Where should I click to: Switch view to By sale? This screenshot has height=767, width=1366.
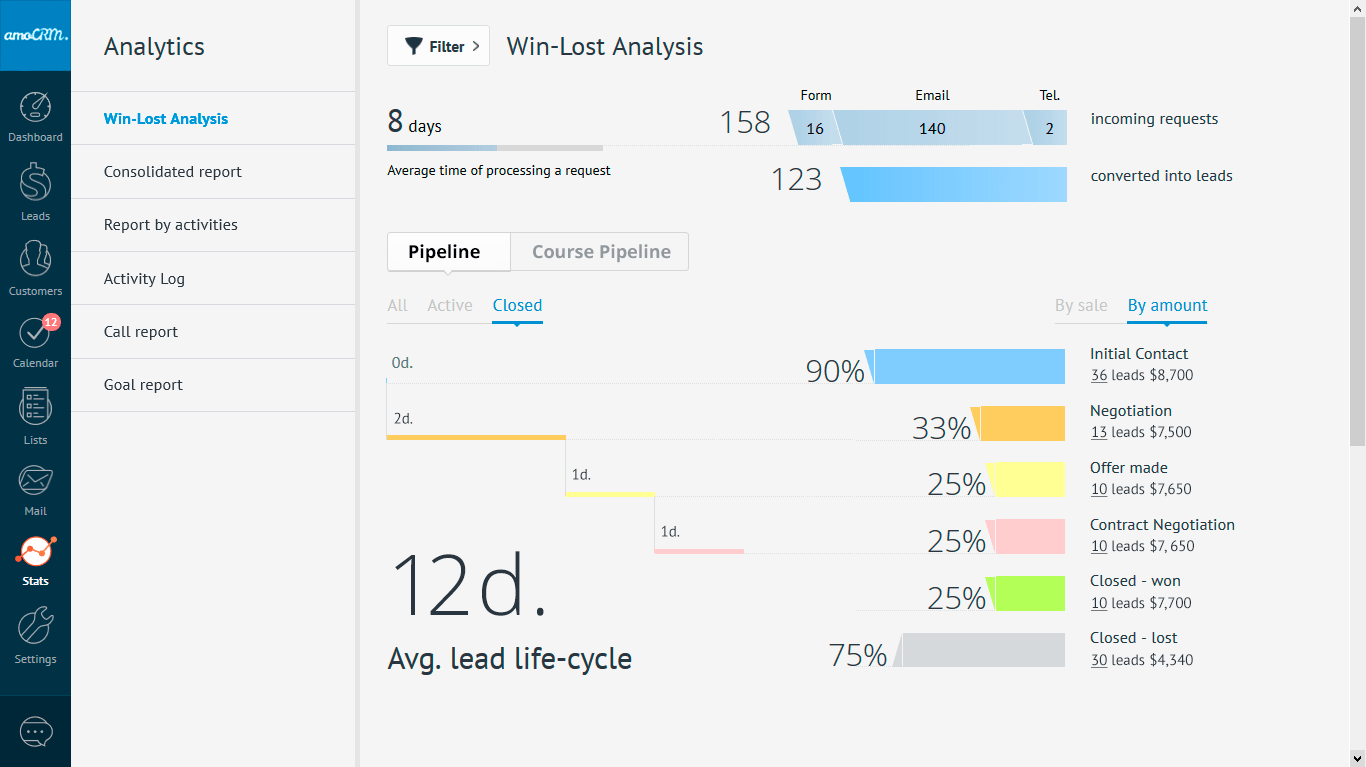click(x=1081, y=306)
